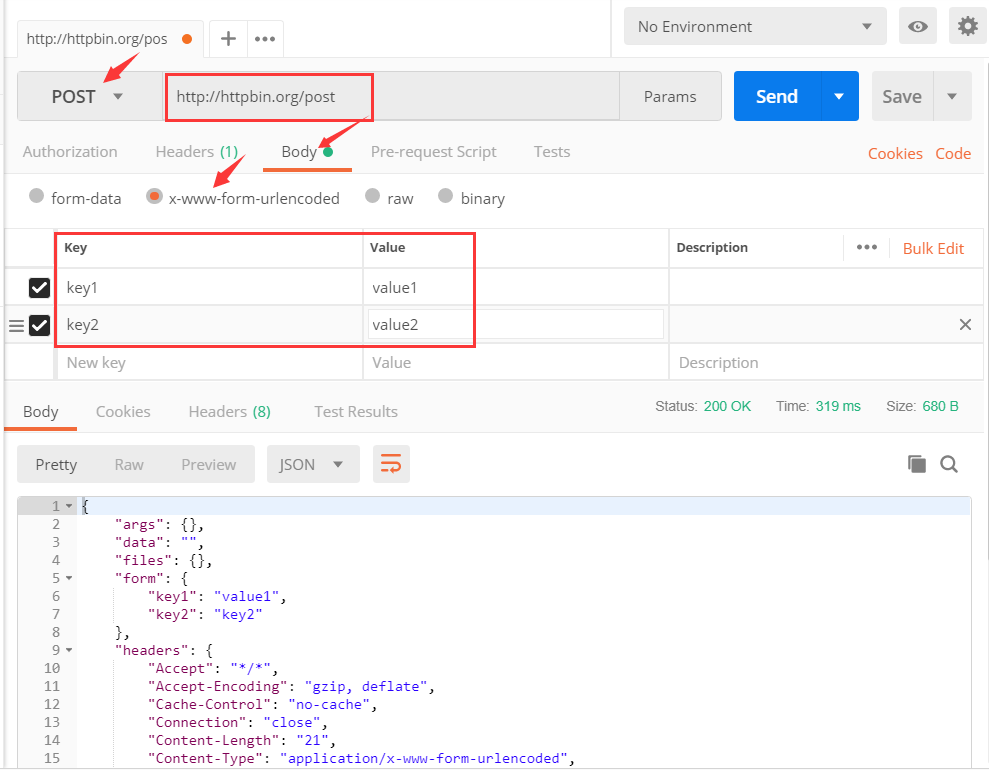The image size is (989, 770).
Task: Switch to the Pre-request Script tab
Action: (433, 152)
